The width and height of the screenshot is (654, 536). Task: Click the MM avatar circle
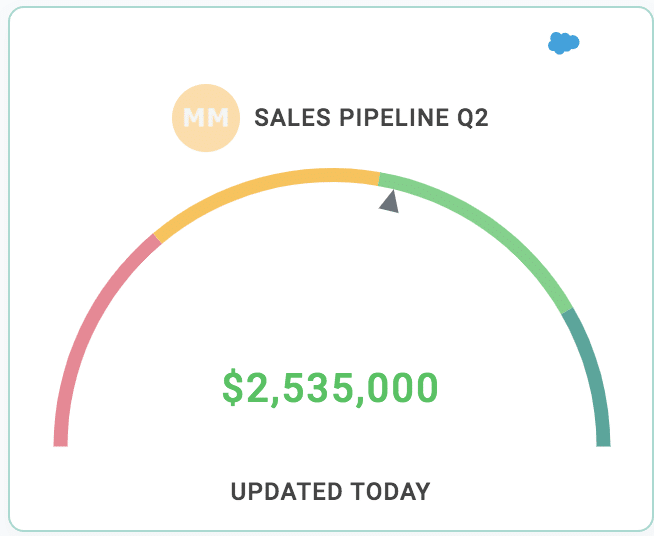point(205,118)
